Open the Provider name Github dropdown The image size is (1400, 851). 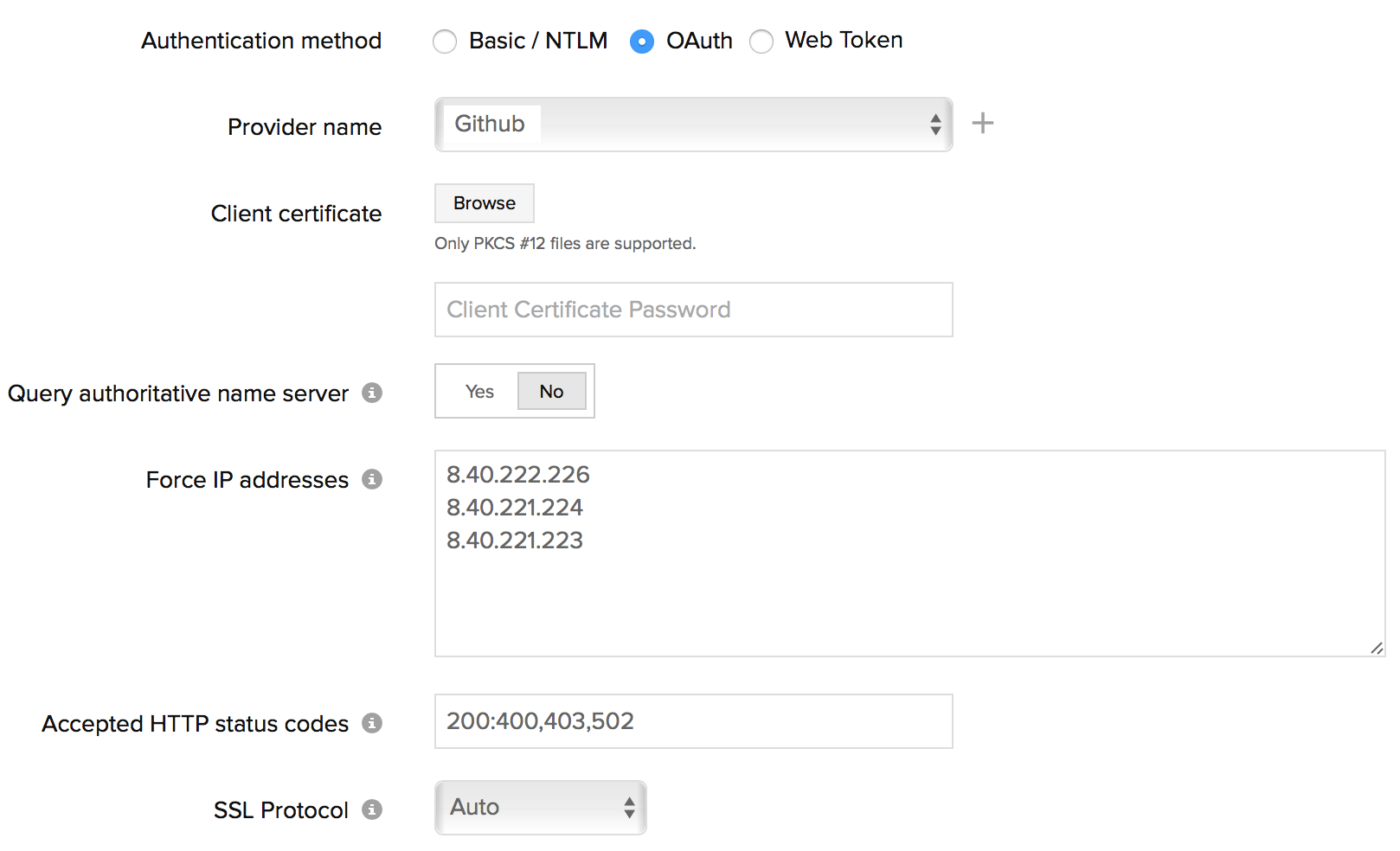693,125
